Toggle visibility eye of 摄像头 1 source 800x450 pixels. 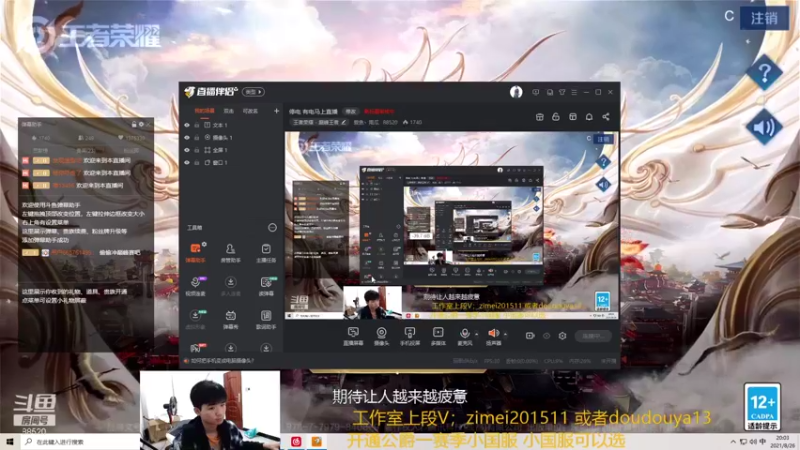pyautogui.click(x=187, y=138)
